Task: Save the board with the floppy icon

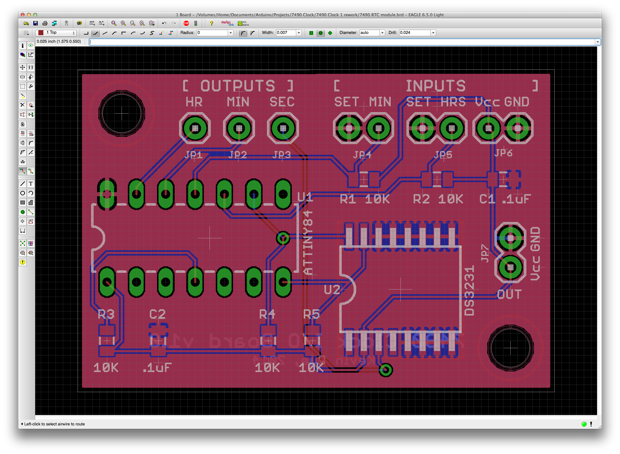Action: pyautogui.click(x=36, y=23)
